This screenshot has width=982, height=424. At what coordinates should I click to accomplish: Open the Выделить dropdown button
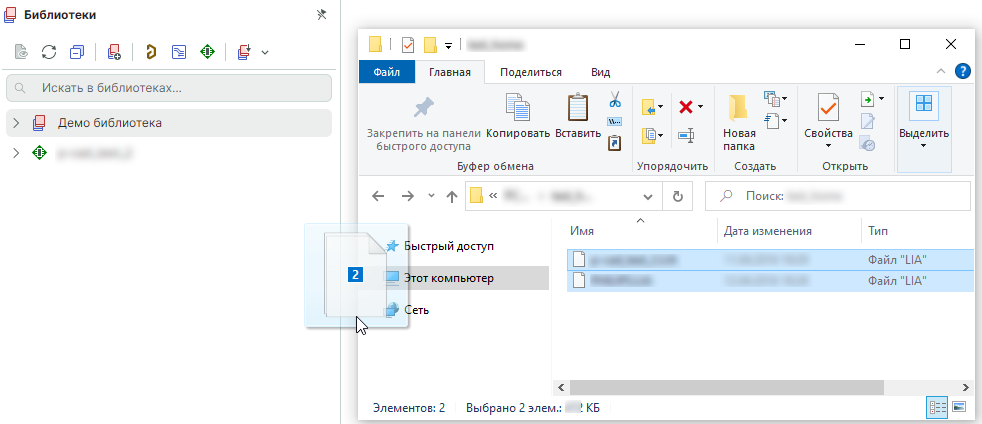click(924, 129)
